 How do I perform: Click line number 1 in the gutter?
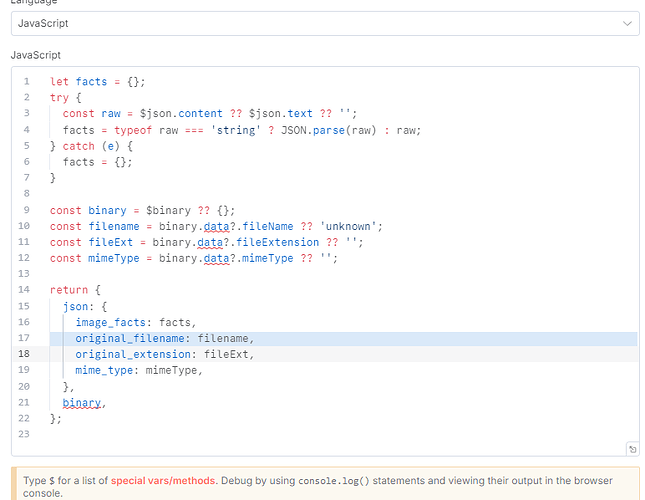26,81
